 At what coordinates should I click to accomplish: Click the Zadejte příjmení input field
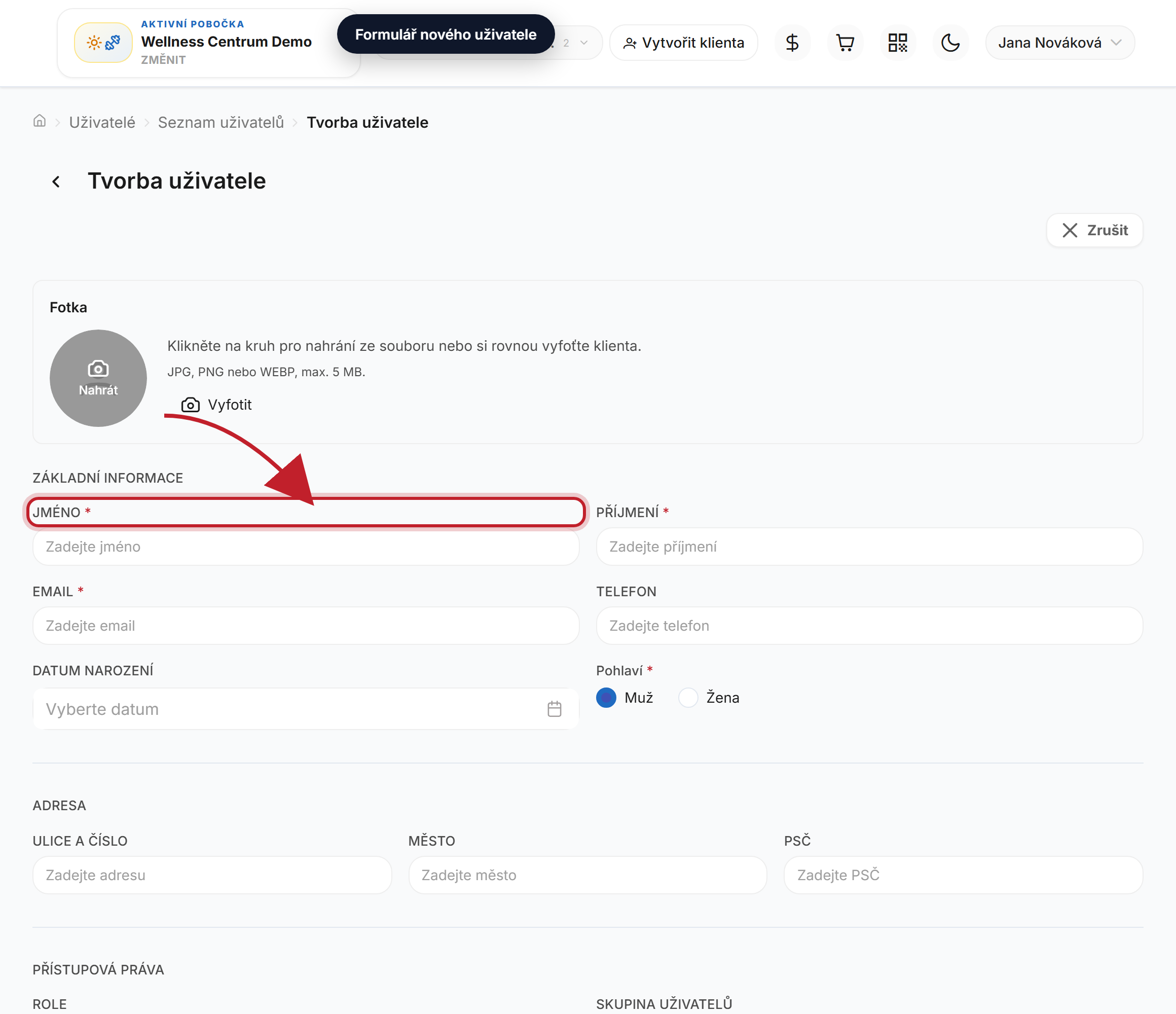869,546
